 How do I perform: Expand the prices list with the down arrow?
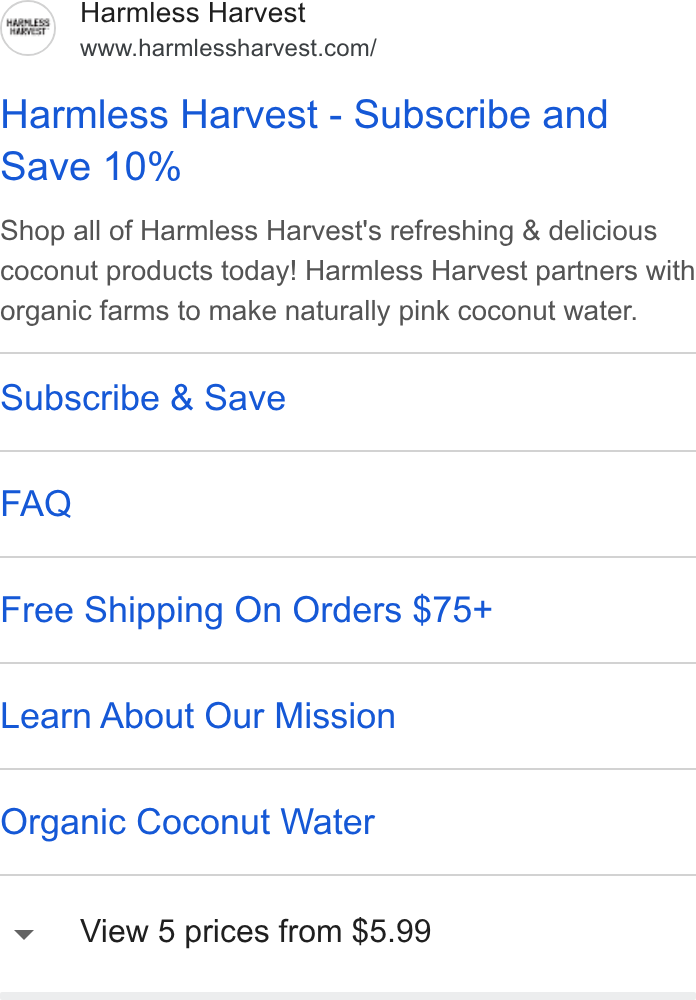tap(24, 934)
